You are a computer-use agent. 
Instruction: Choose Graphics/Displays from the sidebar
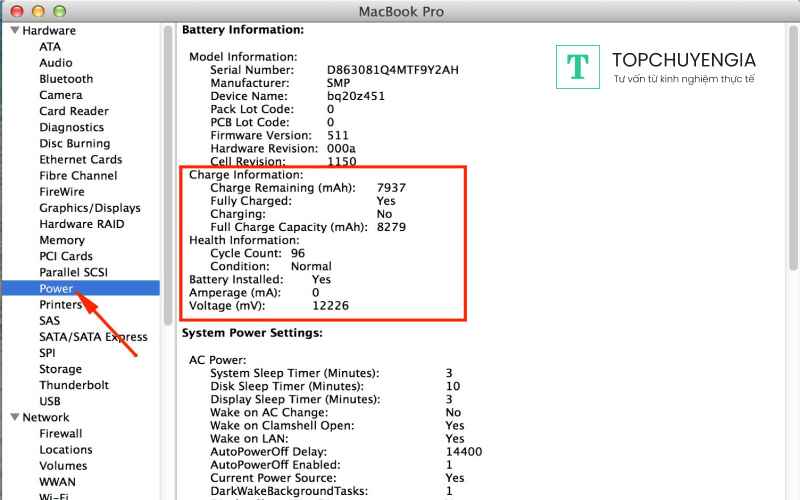89,208
